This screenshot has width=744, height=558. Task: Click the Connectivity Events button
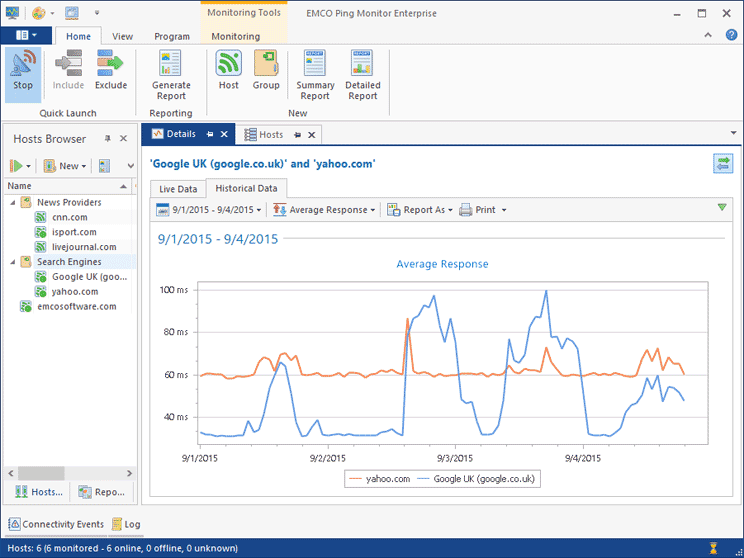pos(56,524)
